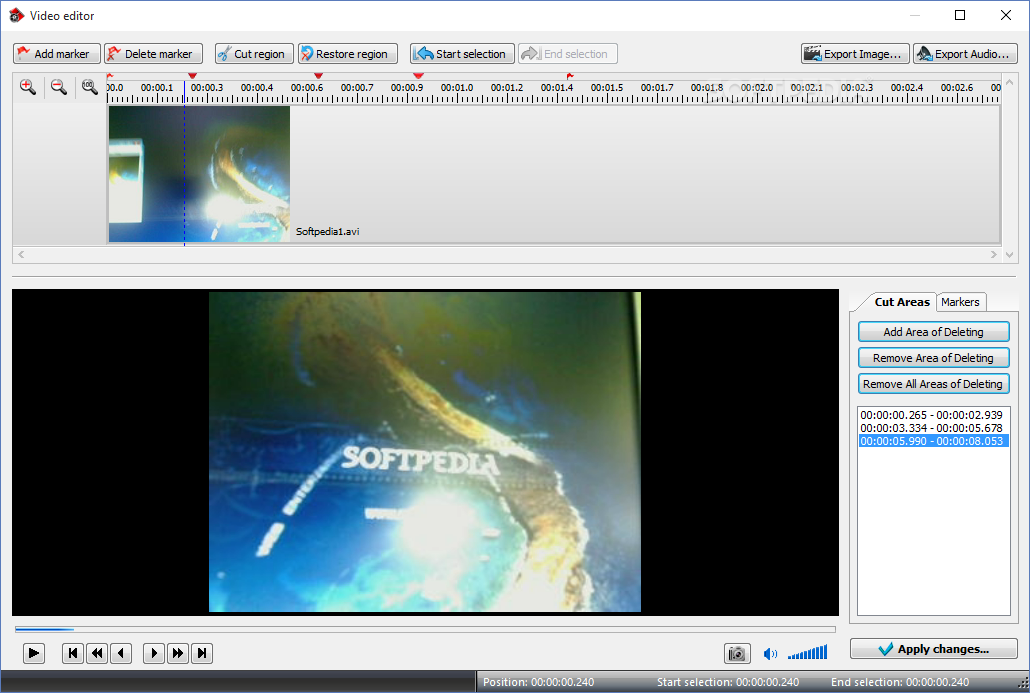Viewport: 1030px width, 693px height.
Task: Click the timeline vertical scroll up arrow
Action: click(x=1010, y=83)
